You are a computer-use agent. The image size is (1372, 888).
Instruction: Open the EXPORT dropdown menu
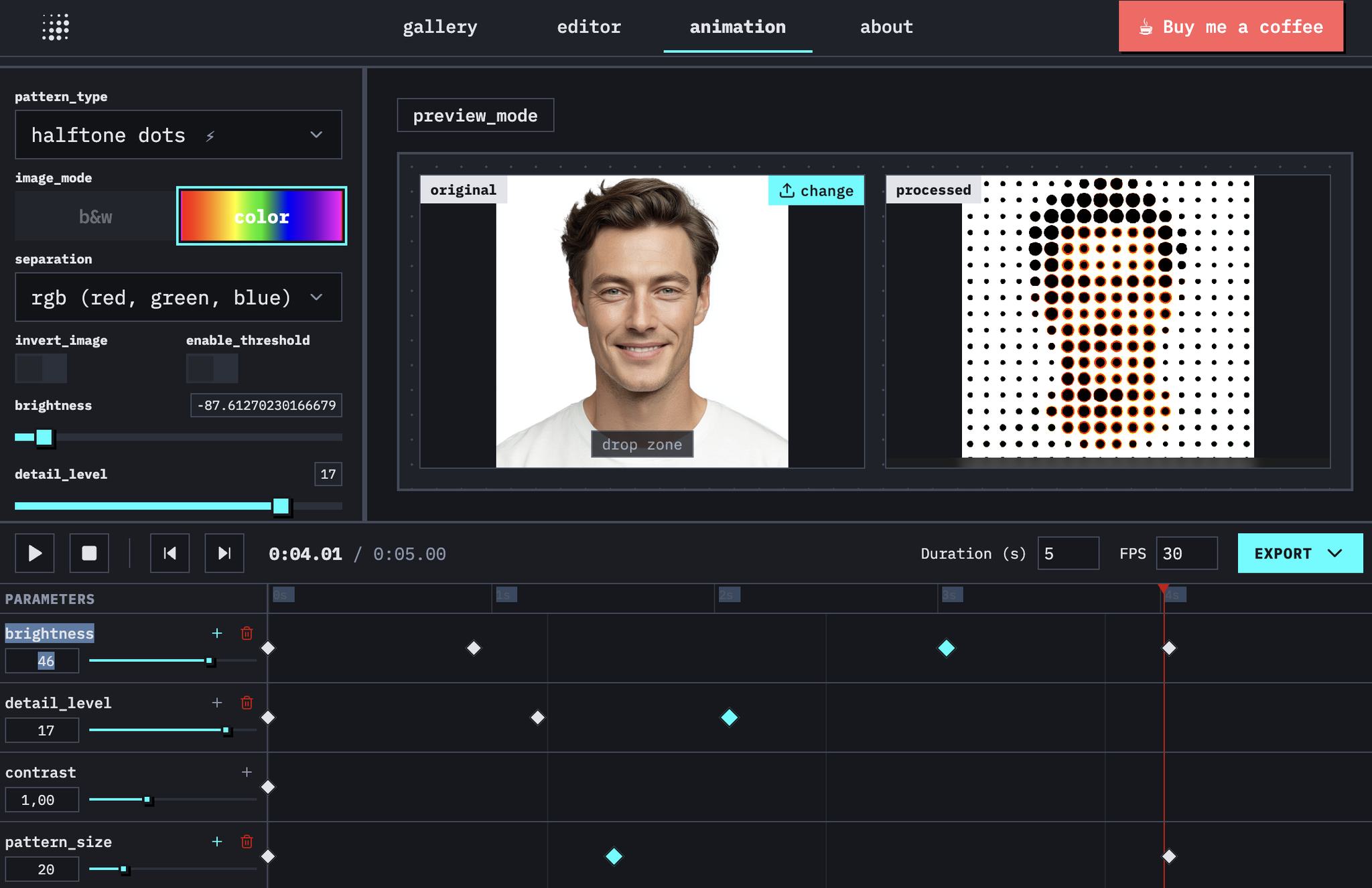tap(1300, 553)
